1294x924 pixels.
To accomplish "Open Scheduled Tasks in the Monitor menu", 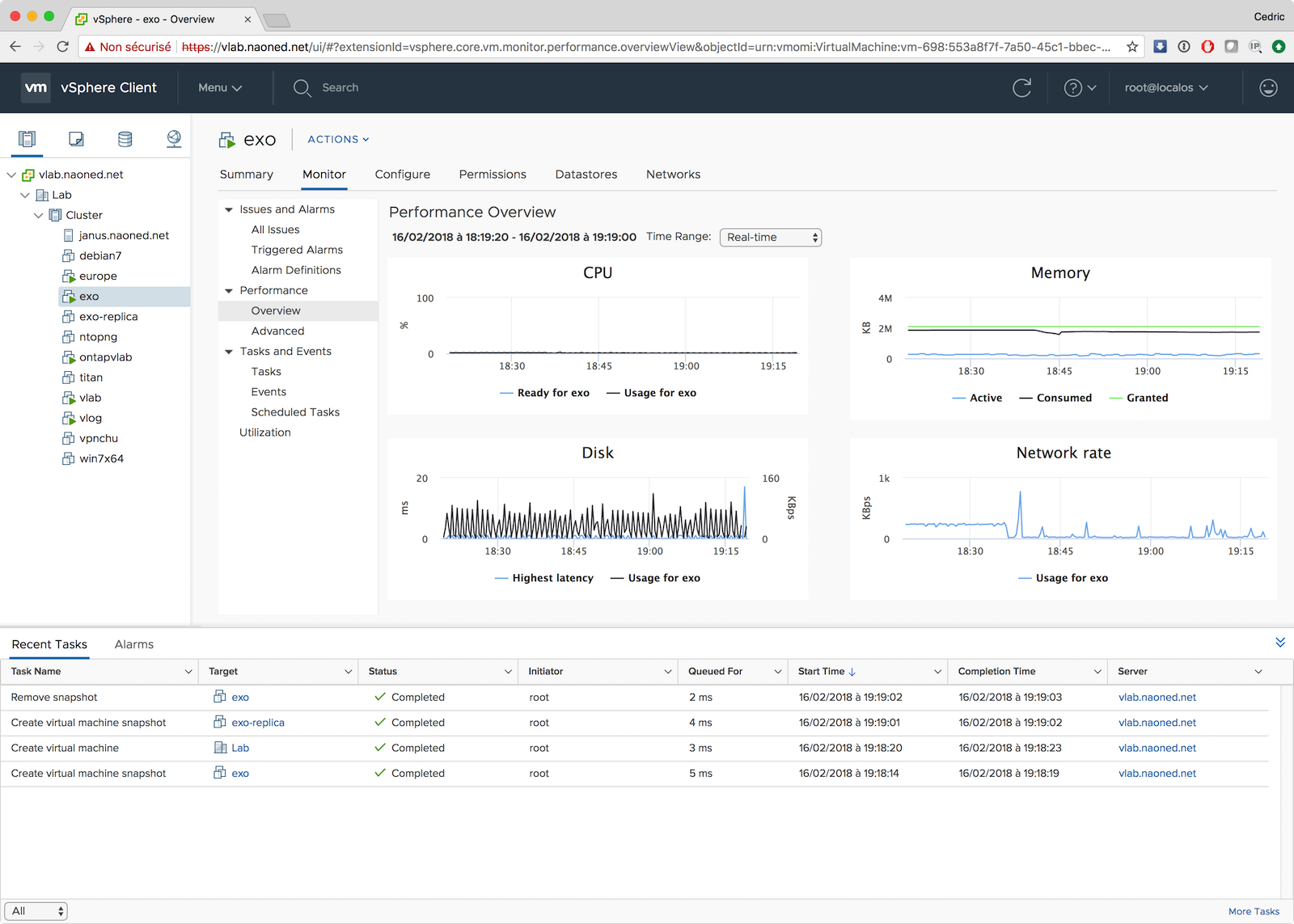I will coord(295,412).
